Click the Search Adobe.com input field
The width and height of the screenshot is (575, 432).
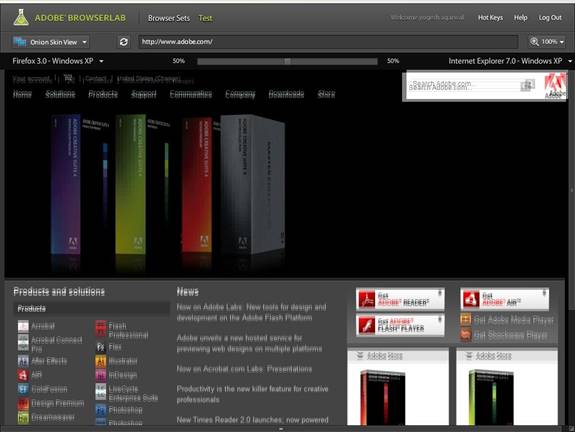pyautogui.click(x=464, y=85)
